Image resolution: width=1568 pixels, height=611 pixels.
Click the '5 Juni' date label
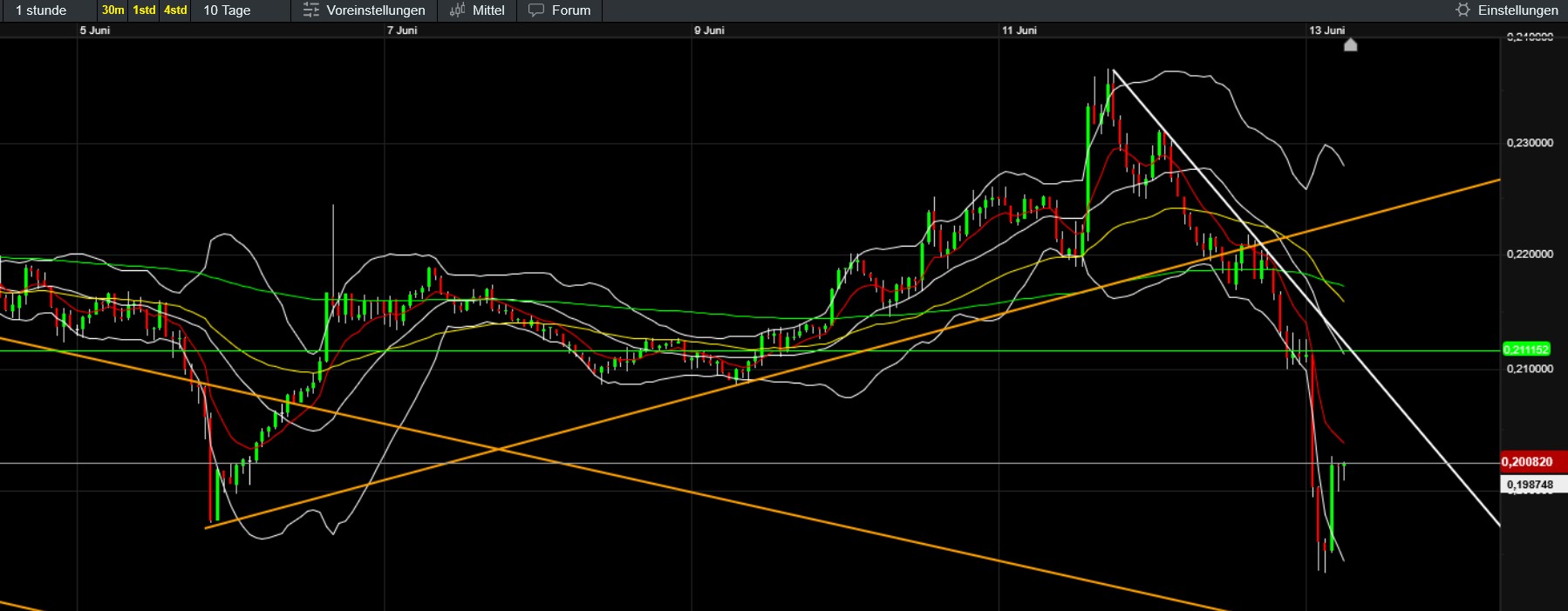pos(95,31)
